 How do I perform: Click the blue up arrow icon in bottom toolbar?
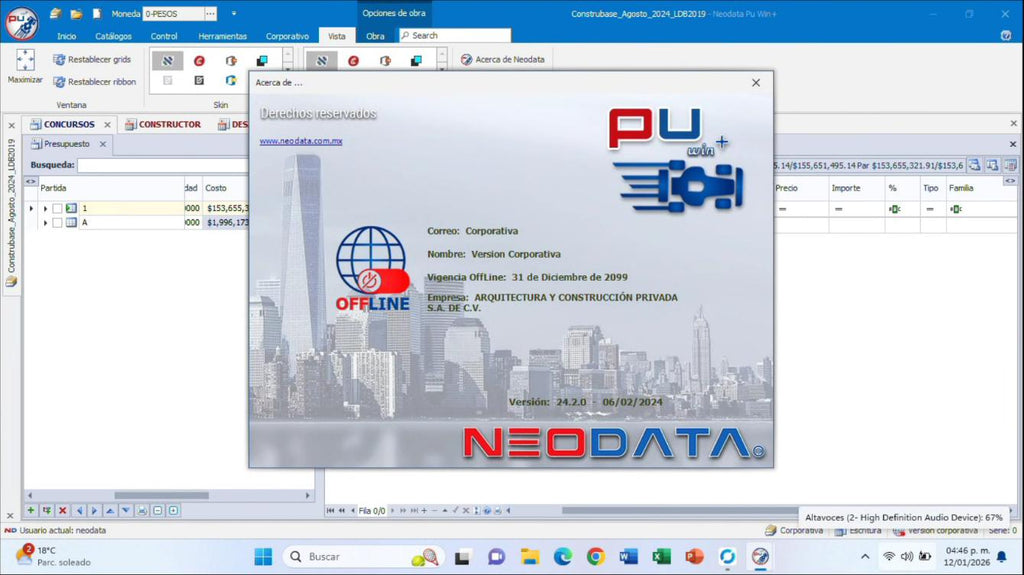pyautogui.click(x=110, y=510)
